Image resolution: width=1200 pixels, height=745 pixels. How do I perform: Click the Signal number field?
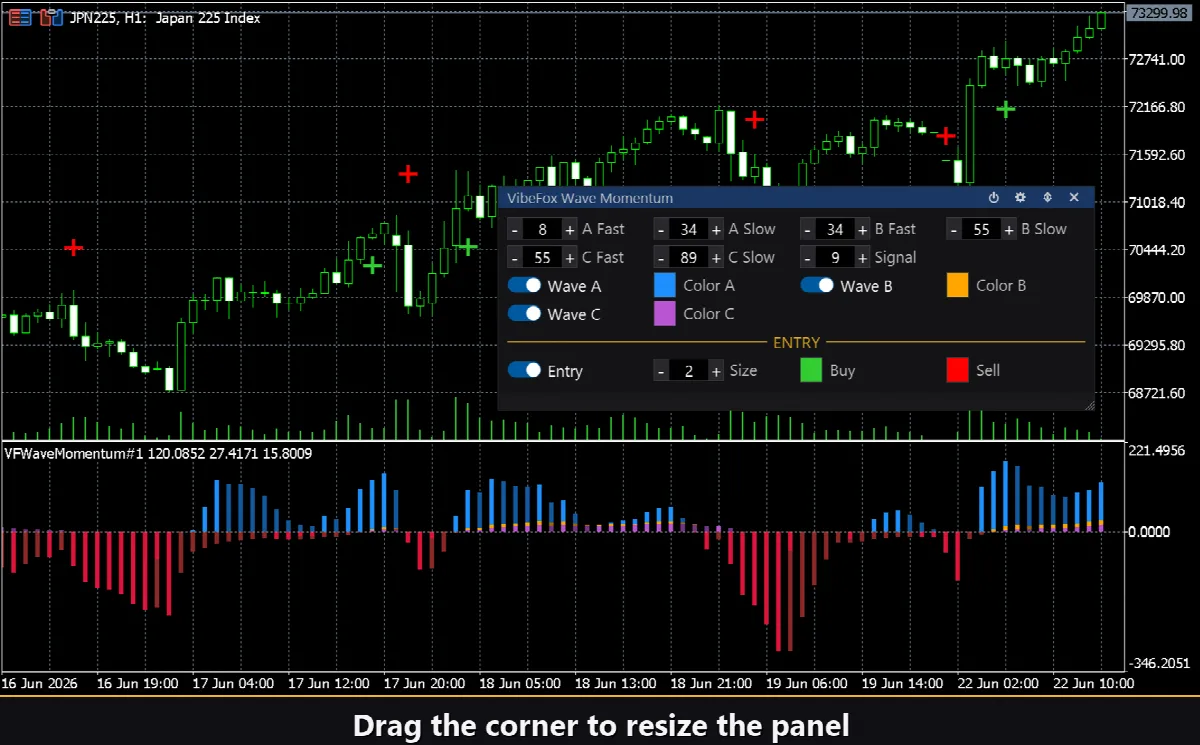tap(835, 258)
